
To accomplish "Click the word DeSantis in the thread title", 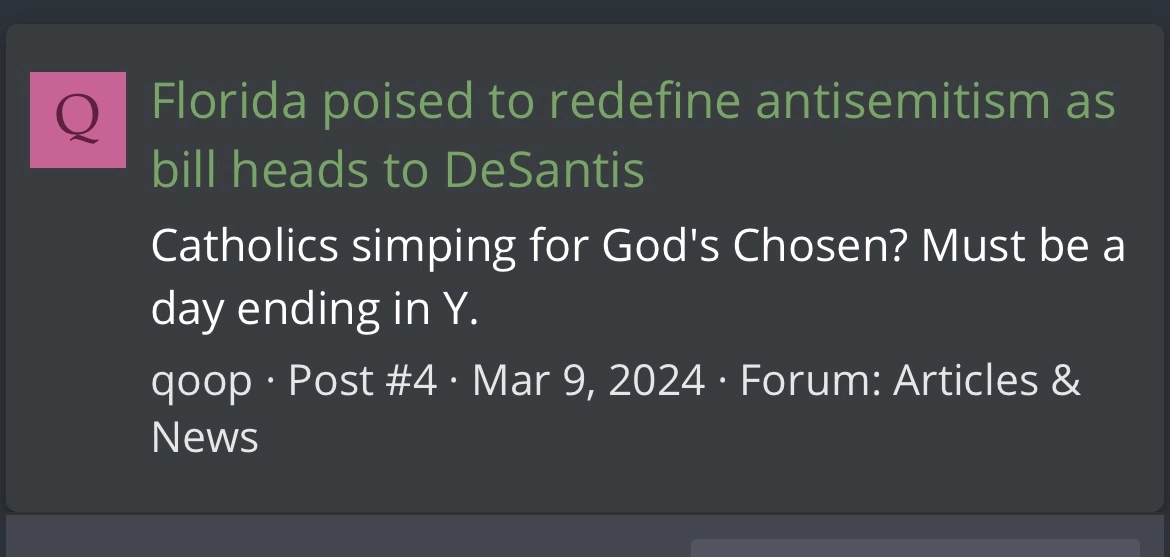I will tap(545, 169).
